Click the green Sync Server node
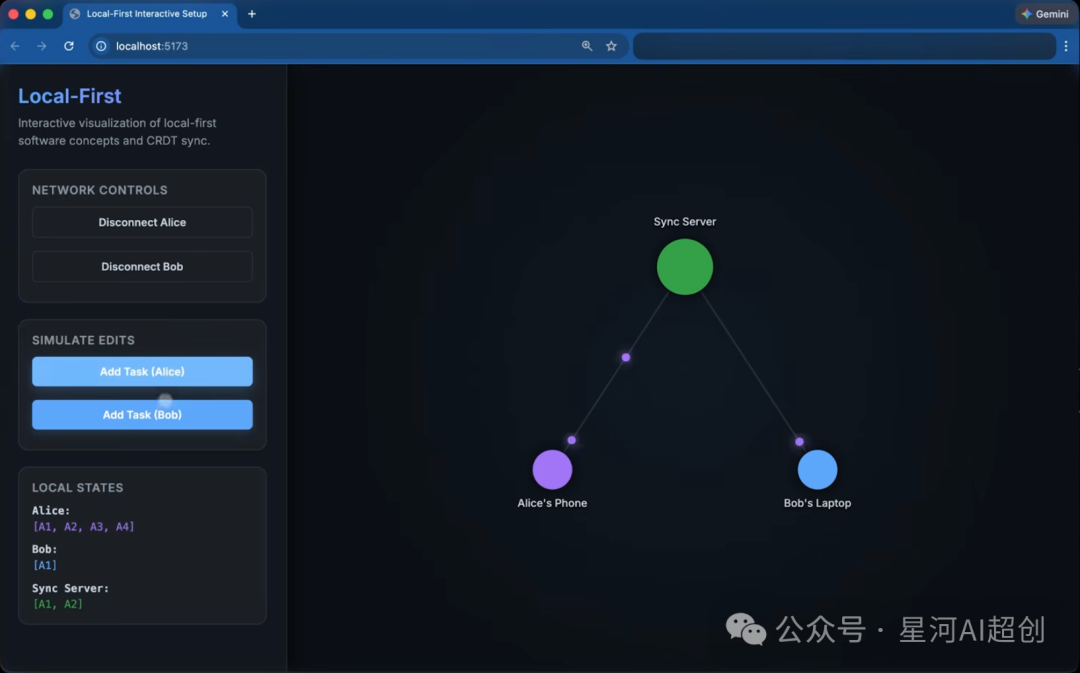The image size is (1080, 673). 685,267
